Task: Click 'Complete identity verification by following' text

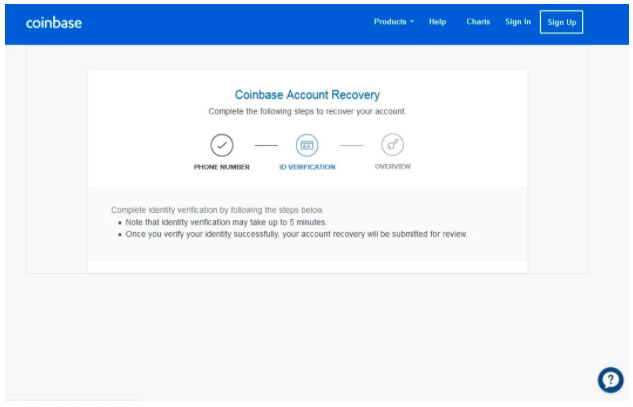Action: (217, 210)
